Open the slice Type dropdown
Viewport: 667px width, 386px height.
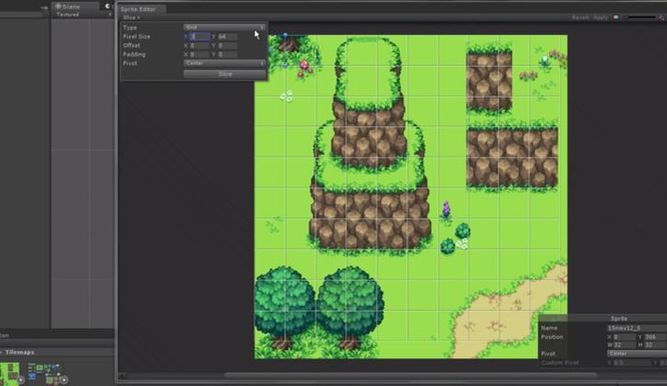[x=224, y=27]
